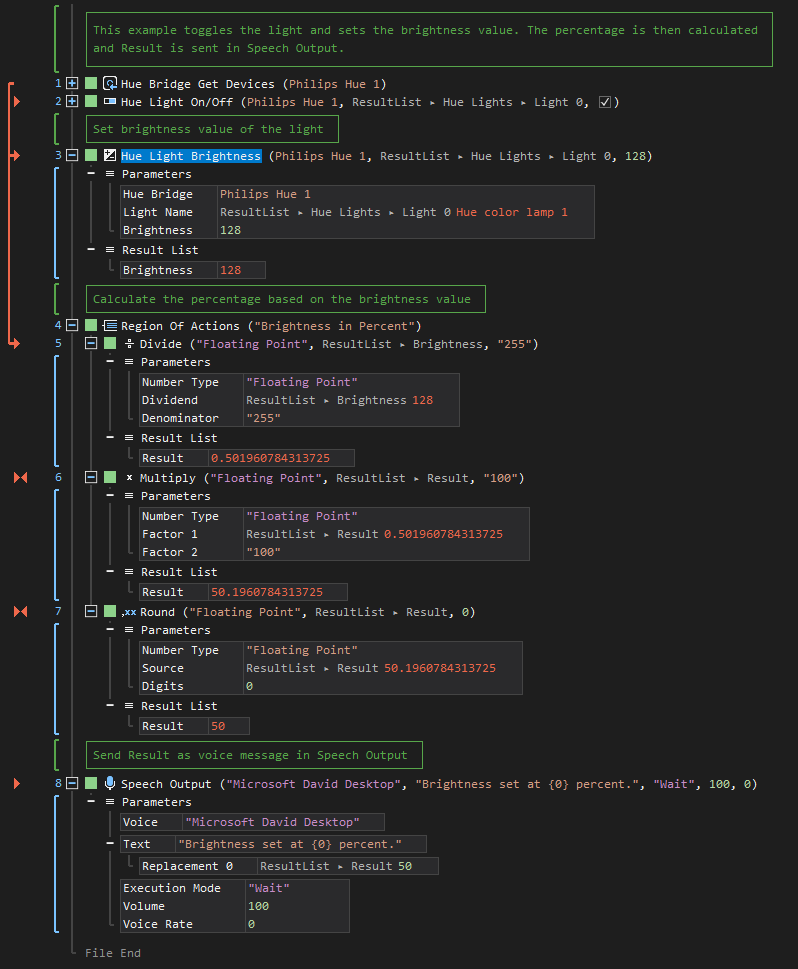Toggle the green enabled box on line 2
This screenshot has height=969, width=798.
pyautogui.click(x=91, y=101)
